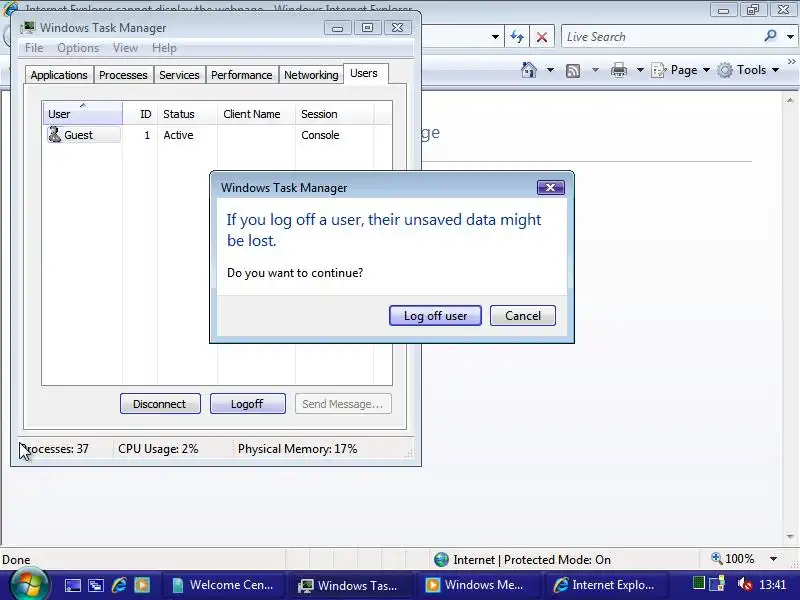Open the Windows Start orb

click(x=30, y=585)
